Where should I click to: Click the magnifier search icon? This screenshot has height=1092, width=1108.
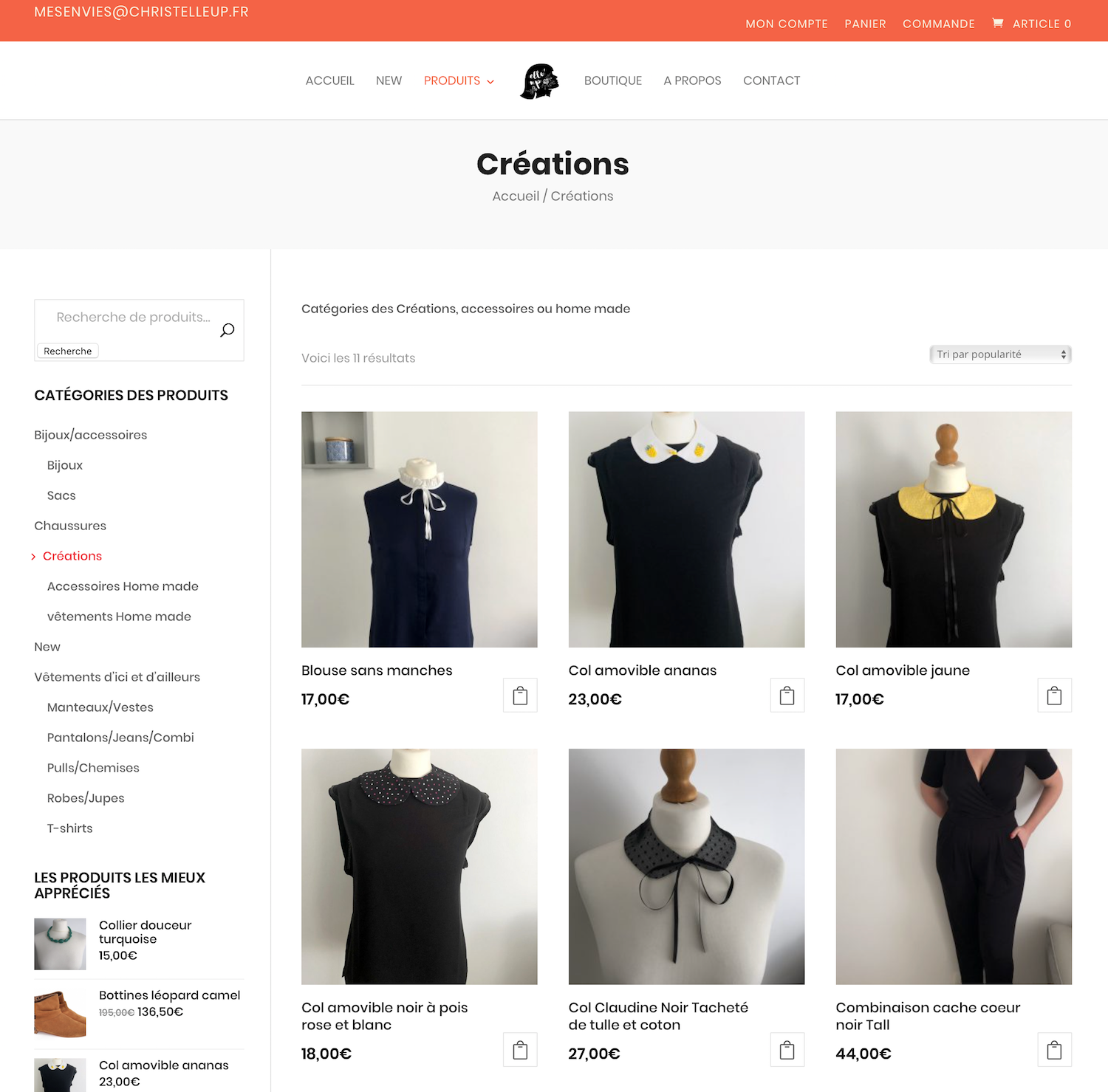pyautogui.click(x=228, y=330)
